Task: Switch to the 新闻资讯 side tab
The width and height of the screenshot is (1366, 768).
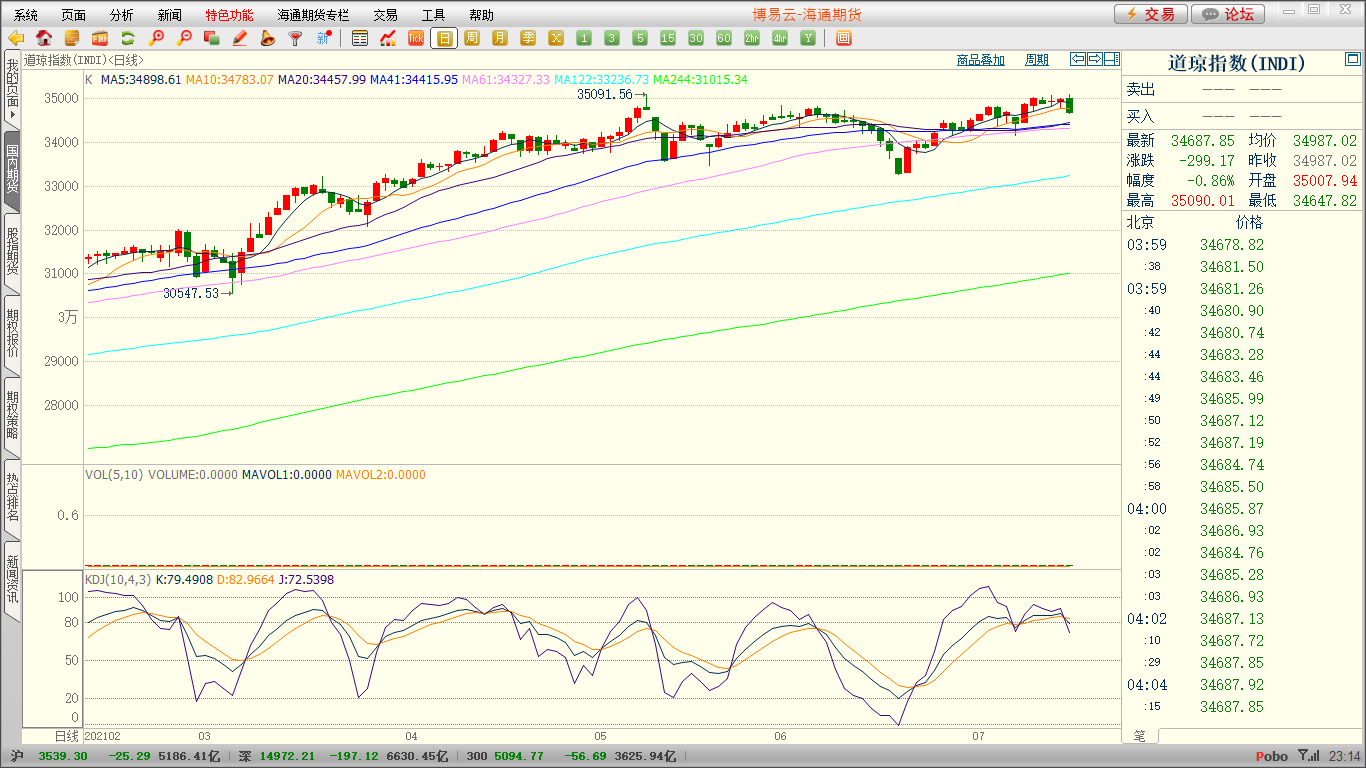Action: pyautogui.click(x=12, y=579)
